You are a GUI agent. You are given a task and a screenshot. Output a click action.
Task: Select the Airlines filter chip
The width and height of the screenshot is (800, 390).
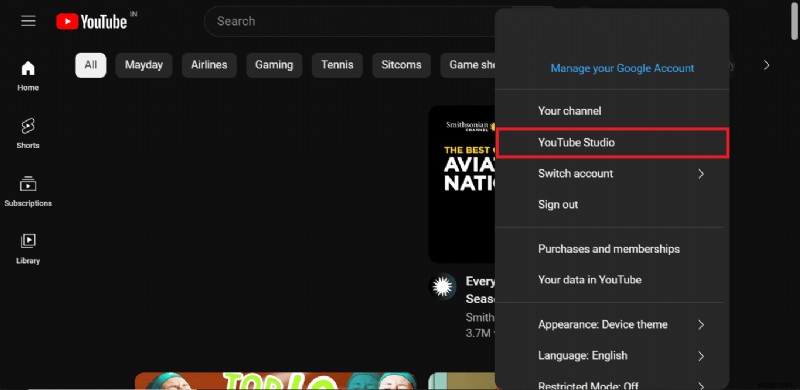pyautogui.click(x=209, y=65)
